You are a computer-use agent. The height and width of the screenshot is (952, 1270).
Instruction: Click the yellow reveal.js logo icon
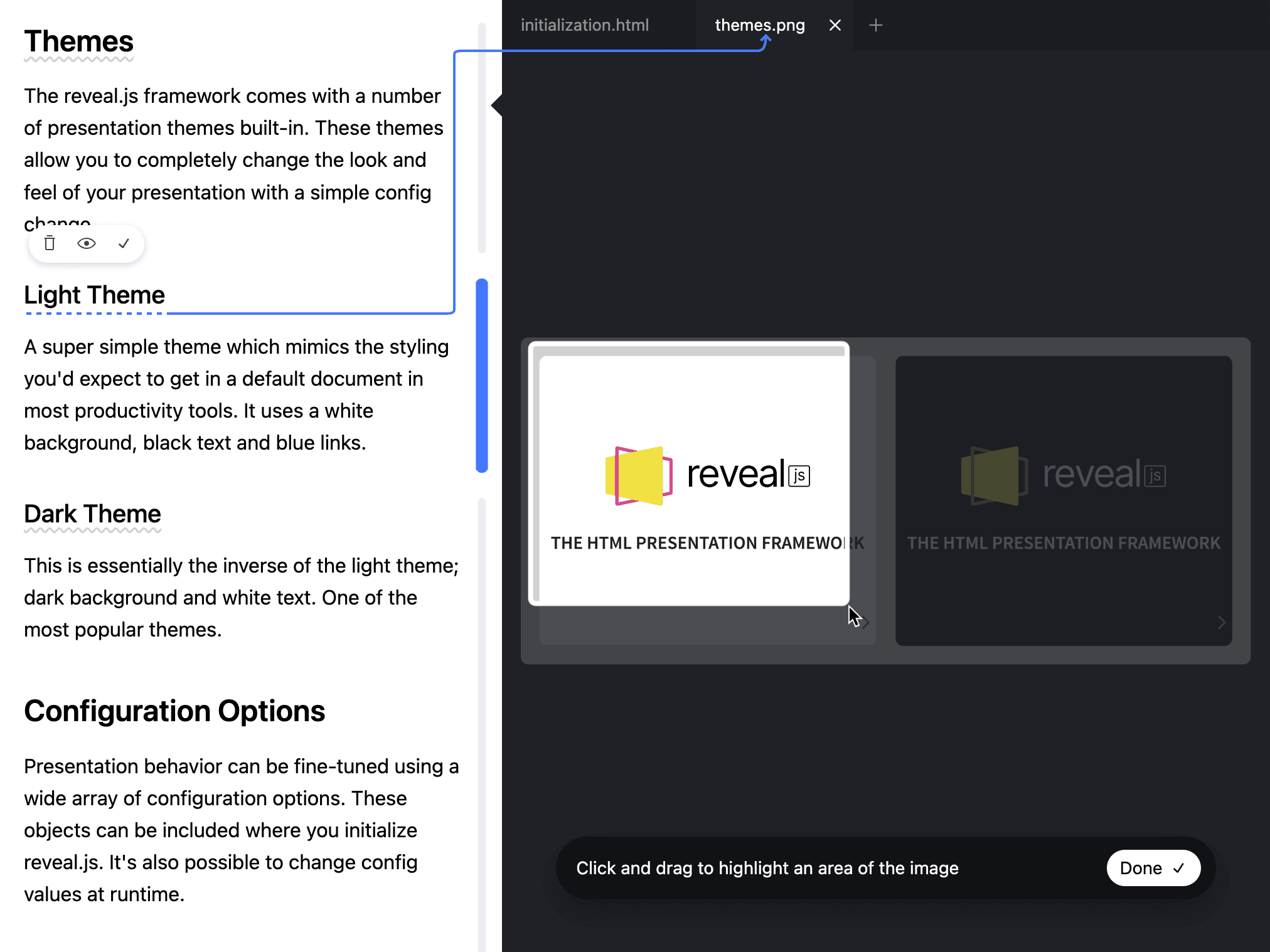[x=638, y=475]
